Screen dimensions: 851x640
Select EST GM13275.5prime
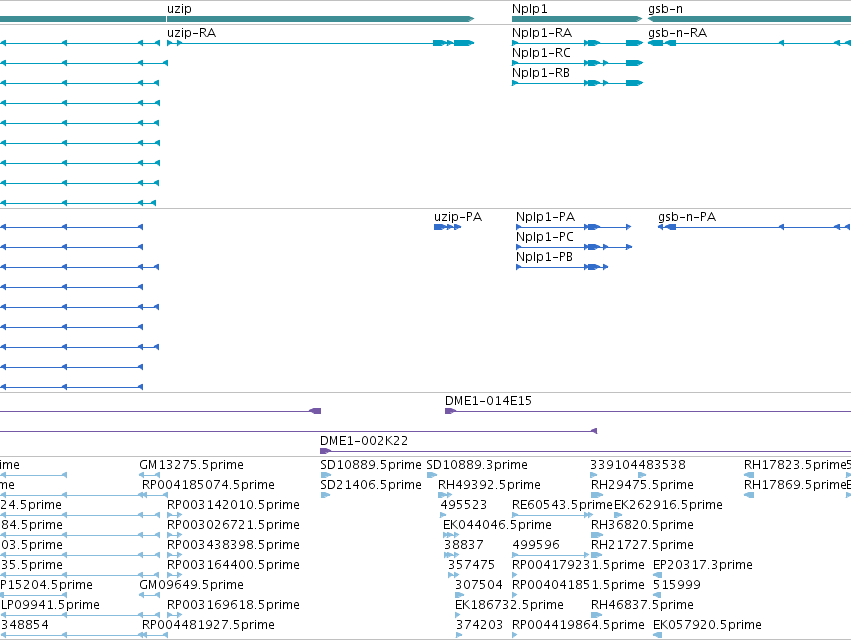point(192,465)
